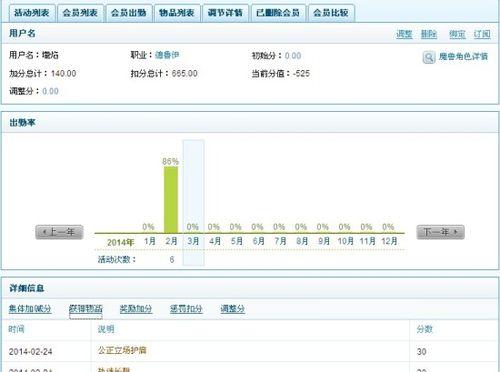Select the highlighted 3月 column in the chart
This screenshot has height=372, width=500.
193,203
